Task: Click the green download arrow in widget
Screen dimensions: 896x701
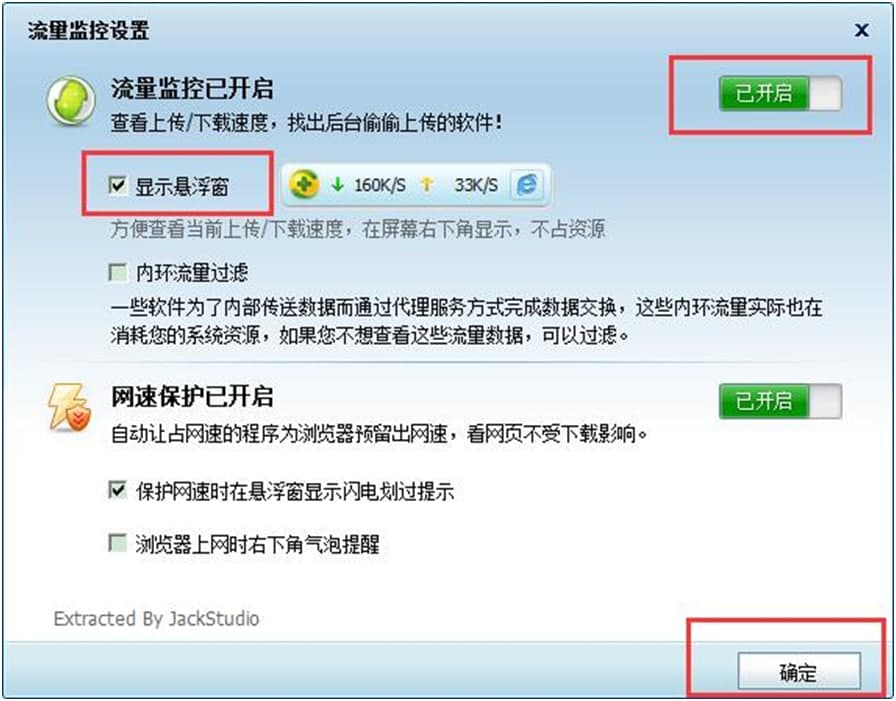Action: click(x=338, y=185)
